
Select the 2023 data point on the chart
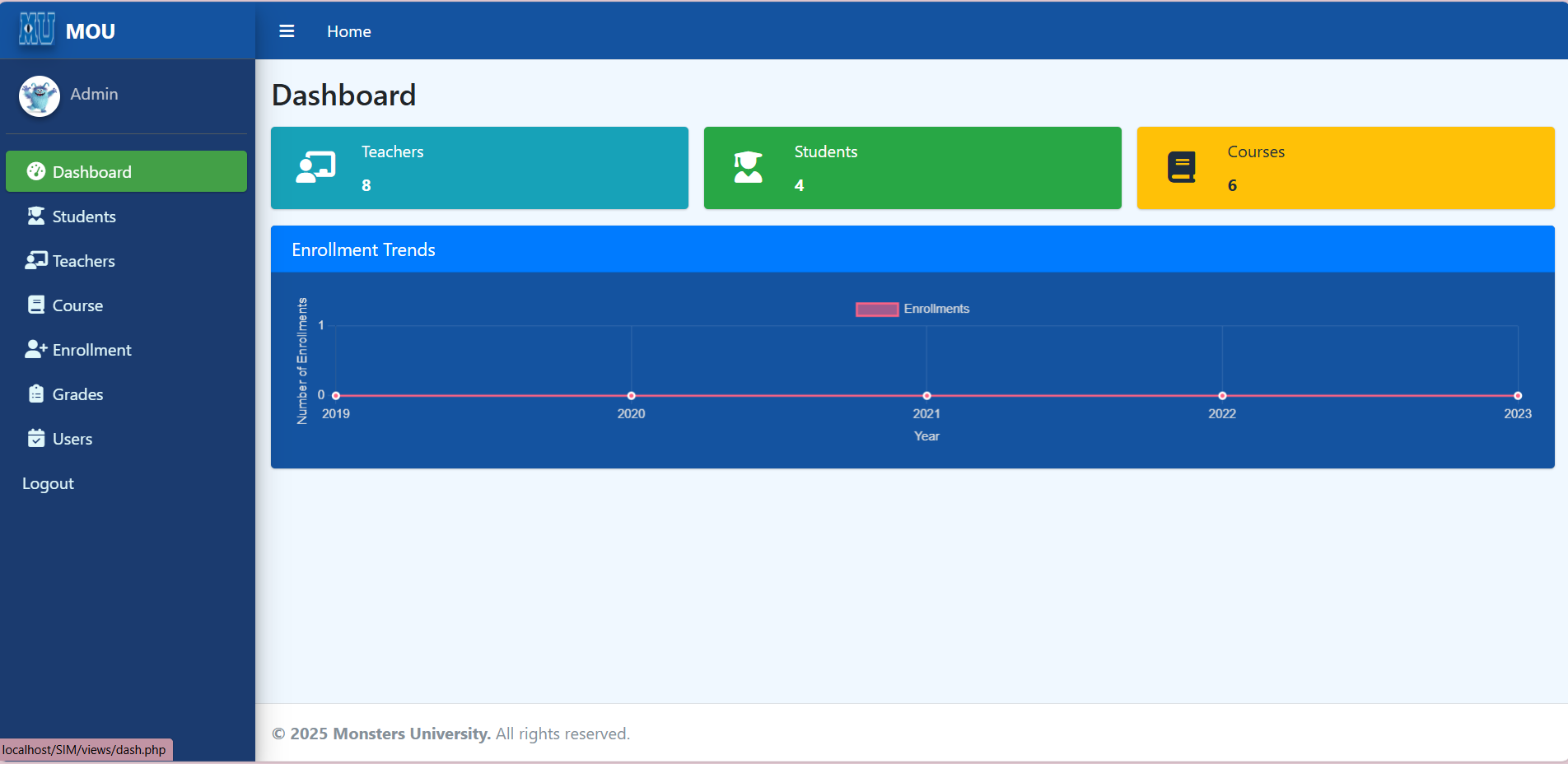1518,396
